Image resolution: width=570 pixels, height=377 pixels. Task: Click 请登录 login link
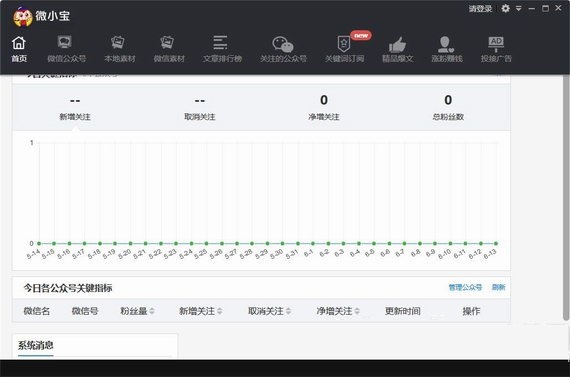pyautogui.click(x=480, y=9)
